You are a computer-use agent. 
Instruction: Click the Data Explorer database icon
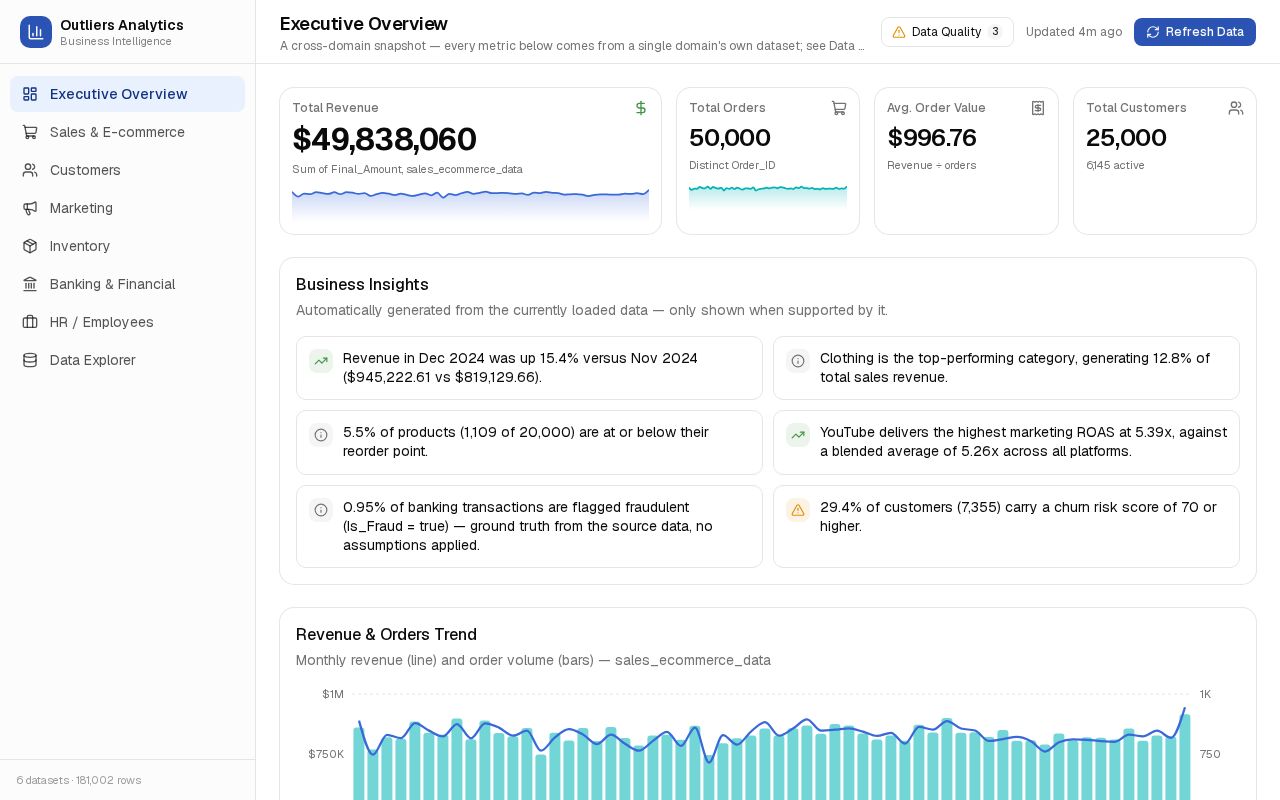tap(30, 360)
